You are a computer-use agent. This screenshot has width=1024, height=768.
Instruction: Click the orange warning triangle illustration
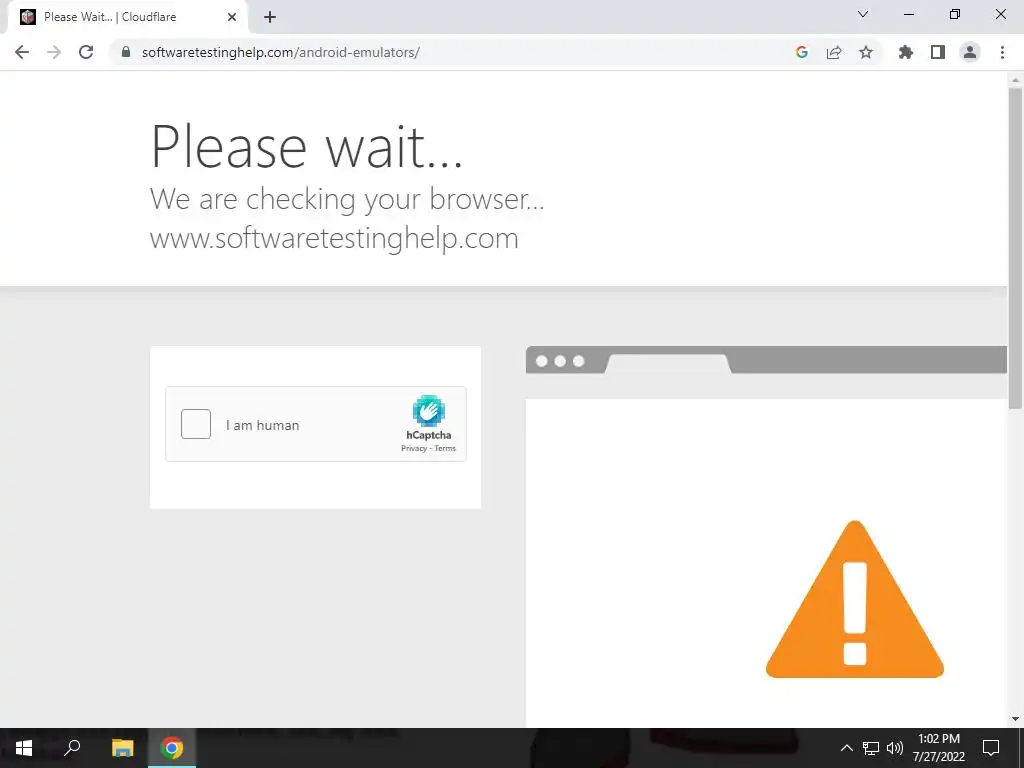tap(854, 599)
